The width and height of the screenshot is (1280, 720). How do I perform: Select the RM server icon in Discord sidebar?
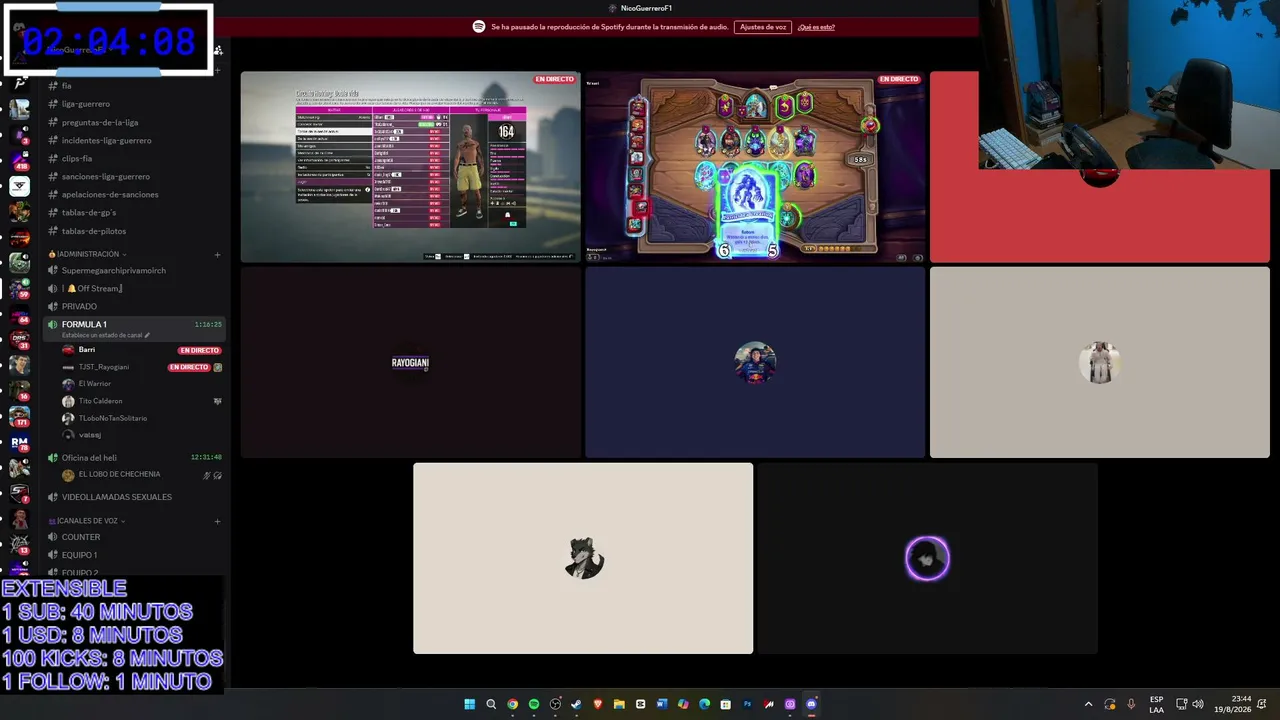19,442
